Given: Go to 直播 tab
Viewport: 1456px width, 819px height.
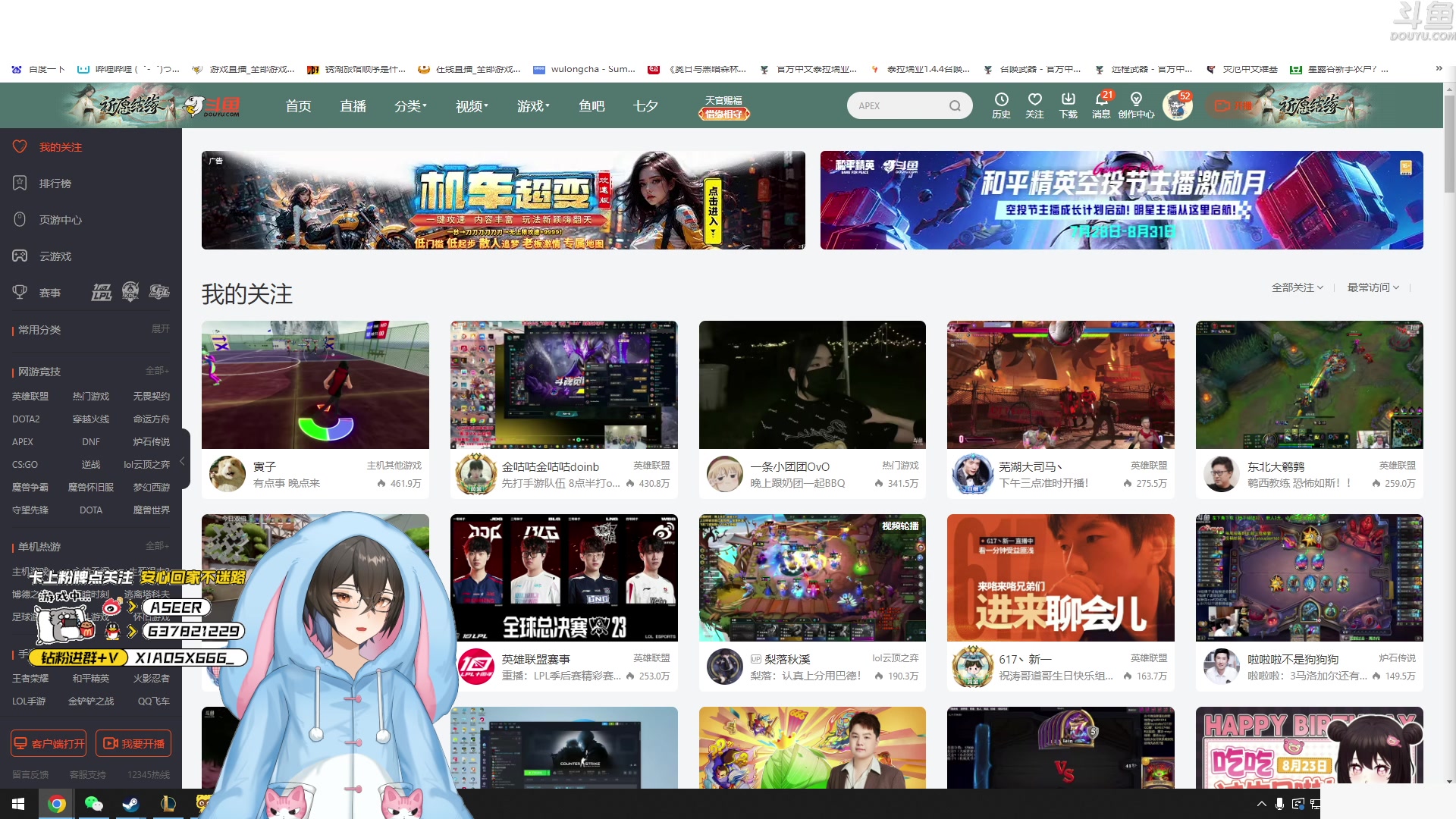Looking at the screenshot, I should point(353,105).
